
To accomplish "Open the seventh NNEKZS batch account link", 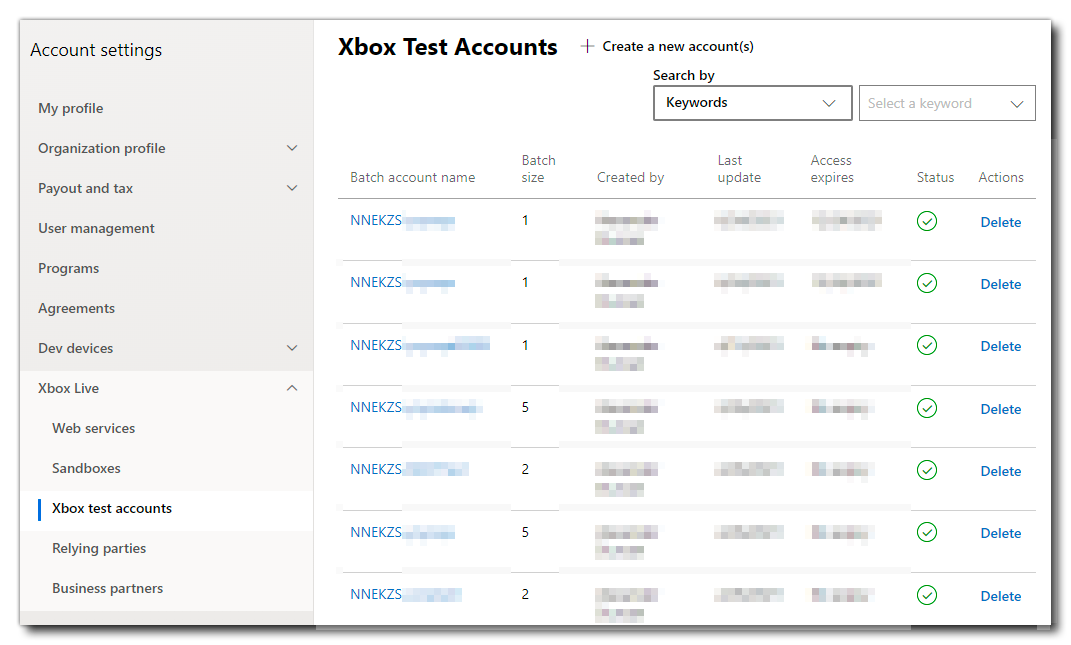I will (x=406, y=594).
